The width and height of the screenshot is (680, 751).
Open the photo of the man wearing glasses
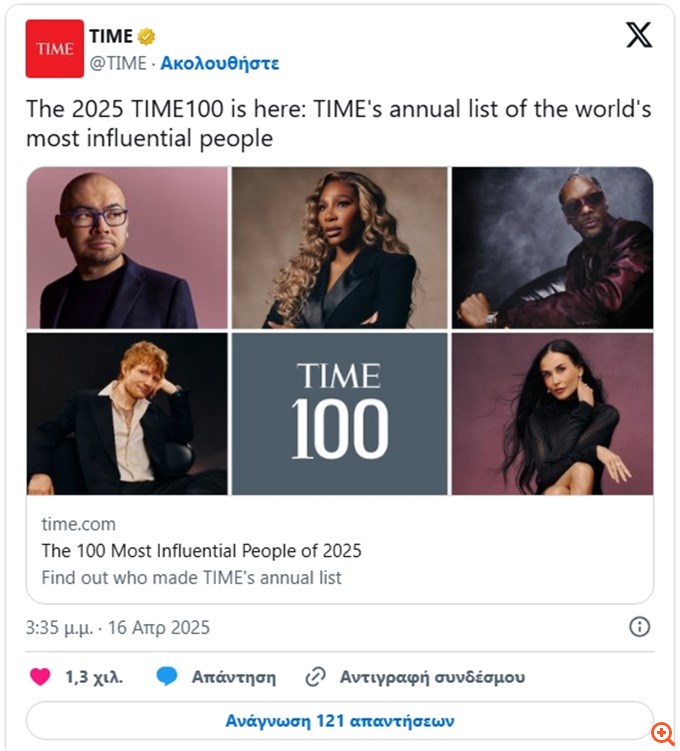click(127, 248)
